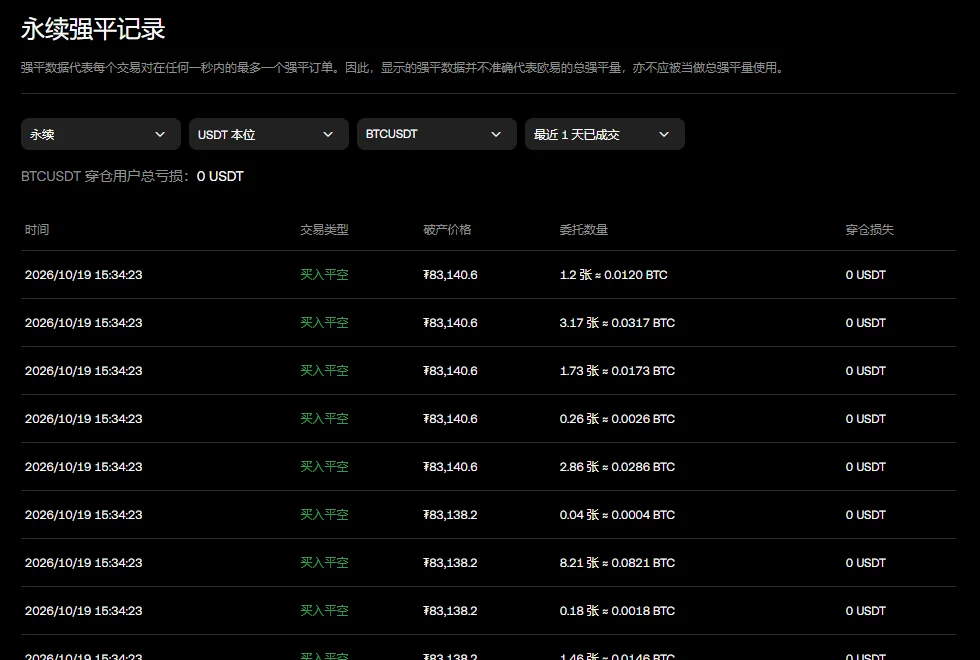
Task: Click the 永续强平记录 page title
Action: (93, 29)
